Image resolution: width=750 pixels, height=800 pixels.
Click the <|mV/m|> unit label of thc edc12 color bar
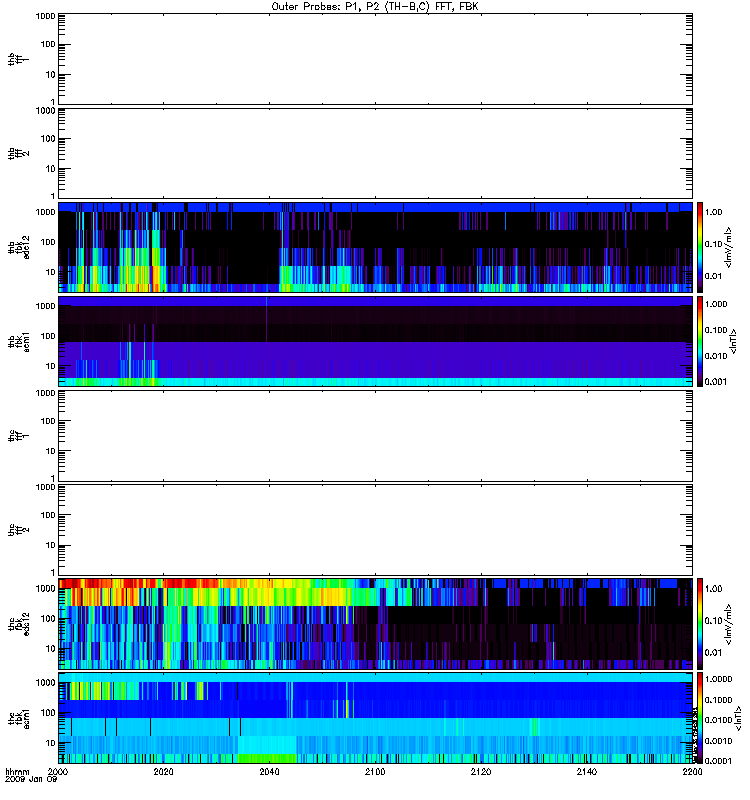pyautogui.click(x=728, y=623)
